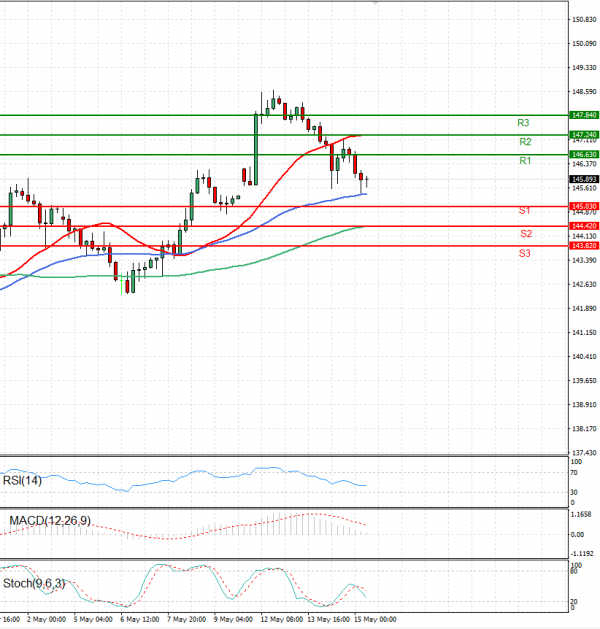600x629 pixels.
Task: Click the 146.630 green price tag
Action: (583, 155)
